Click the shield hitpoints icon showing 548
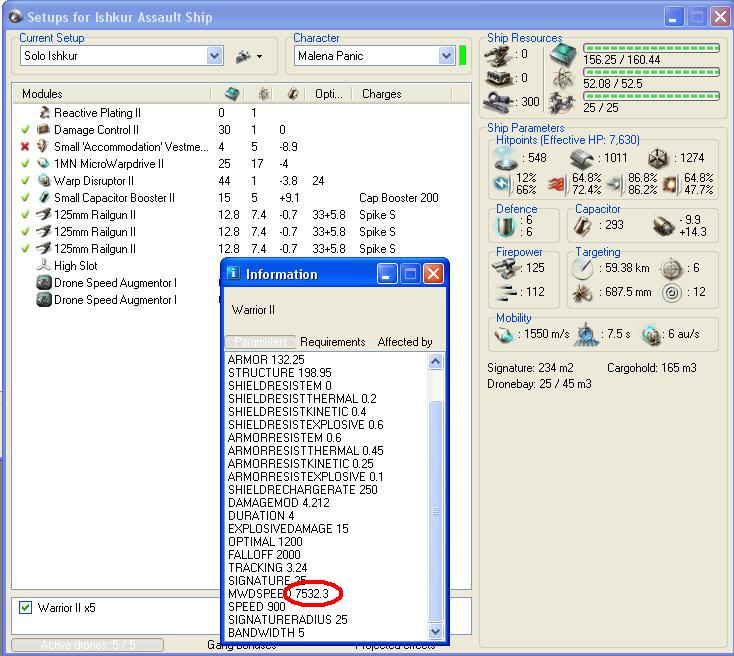The width and height of the screenshot is (734, 656). [506, 158]
